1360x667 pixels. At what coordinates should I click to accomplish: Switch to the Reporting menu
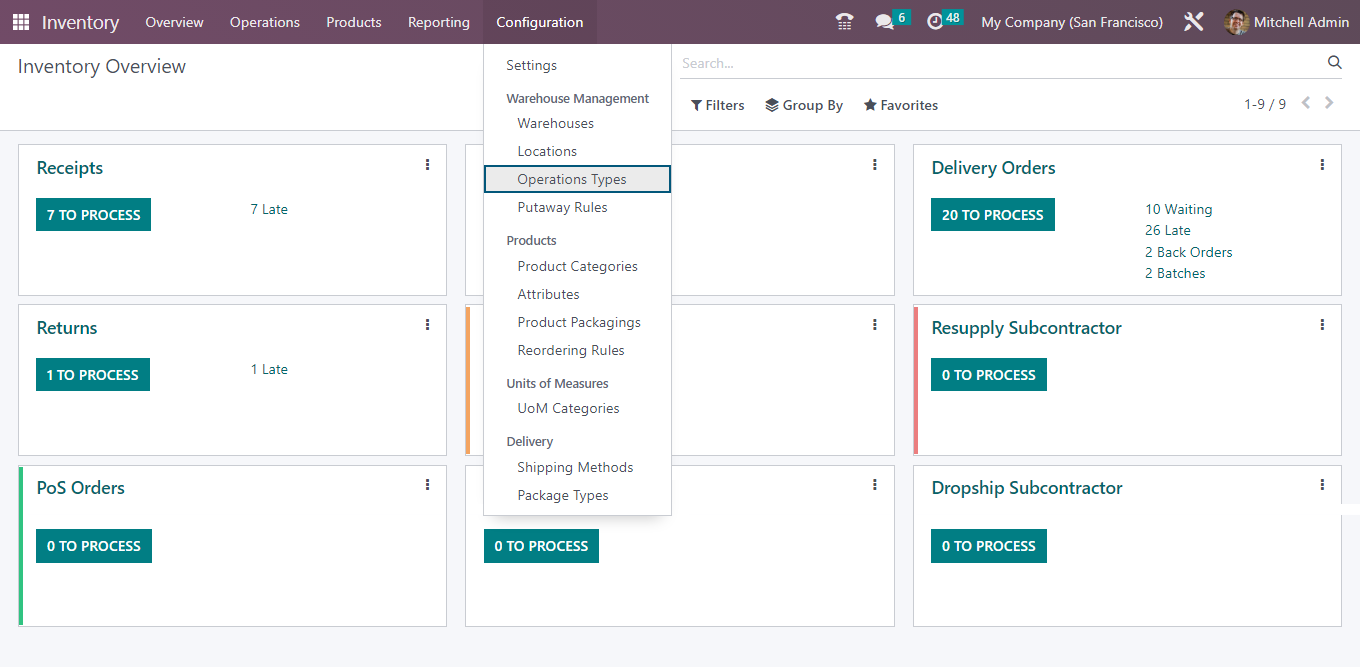438,21
